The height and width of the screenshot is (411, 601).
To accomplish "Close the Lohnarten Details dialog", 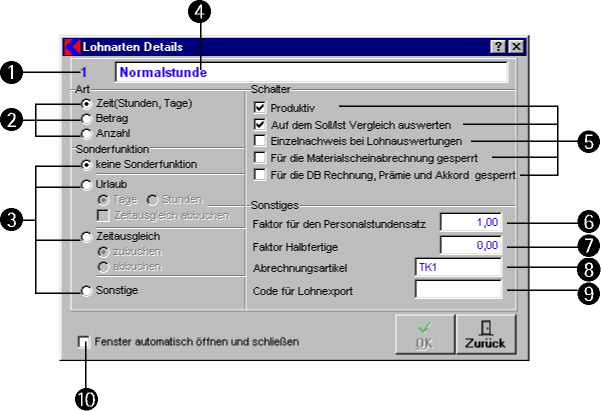I will click(x=514, y=46).
